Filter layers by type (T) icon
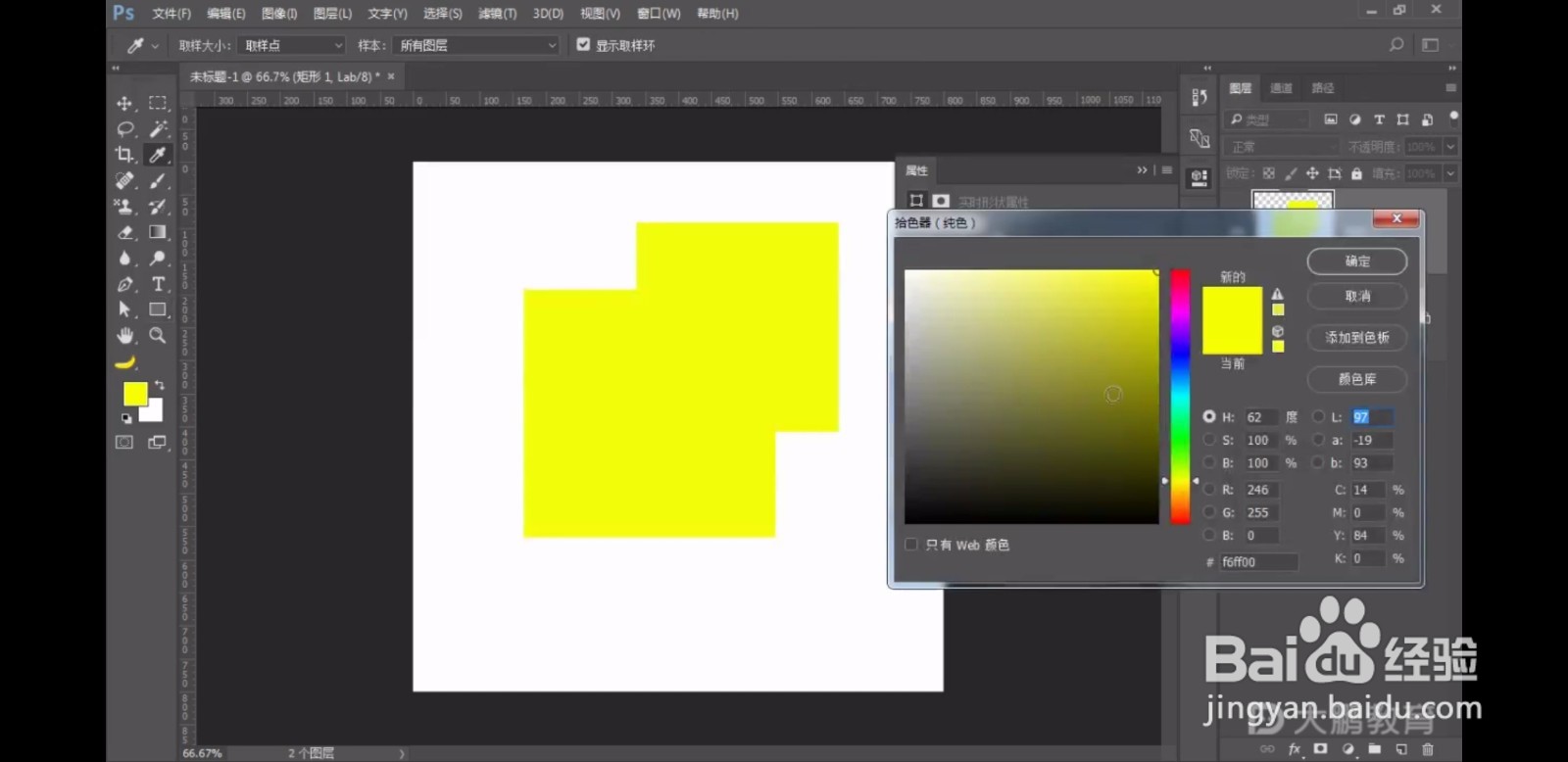1568x762 pixels. pyautogui.click(x=1379, y=119)
